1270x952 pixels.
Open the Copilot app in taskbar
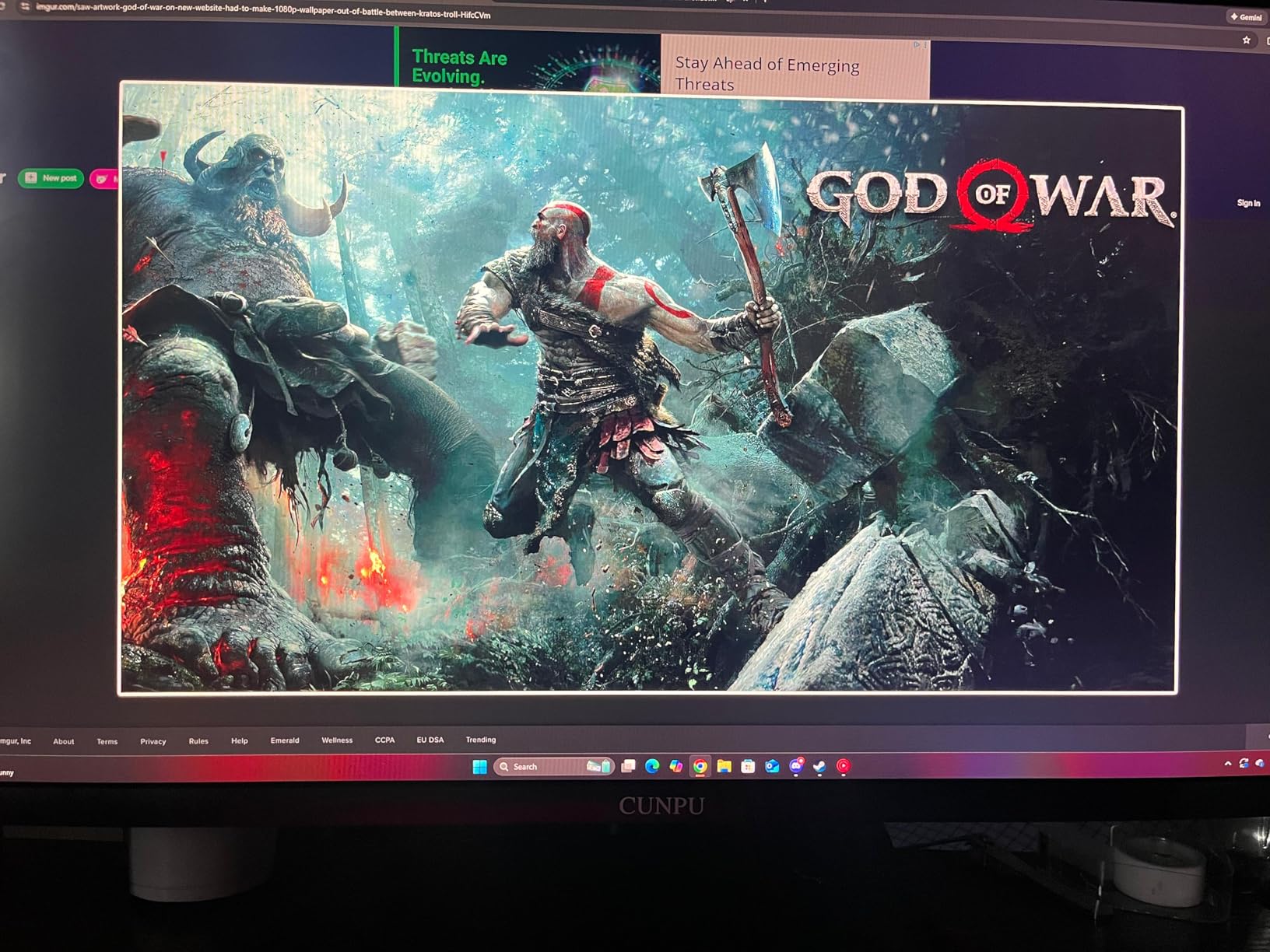click(x=676, y=767)
